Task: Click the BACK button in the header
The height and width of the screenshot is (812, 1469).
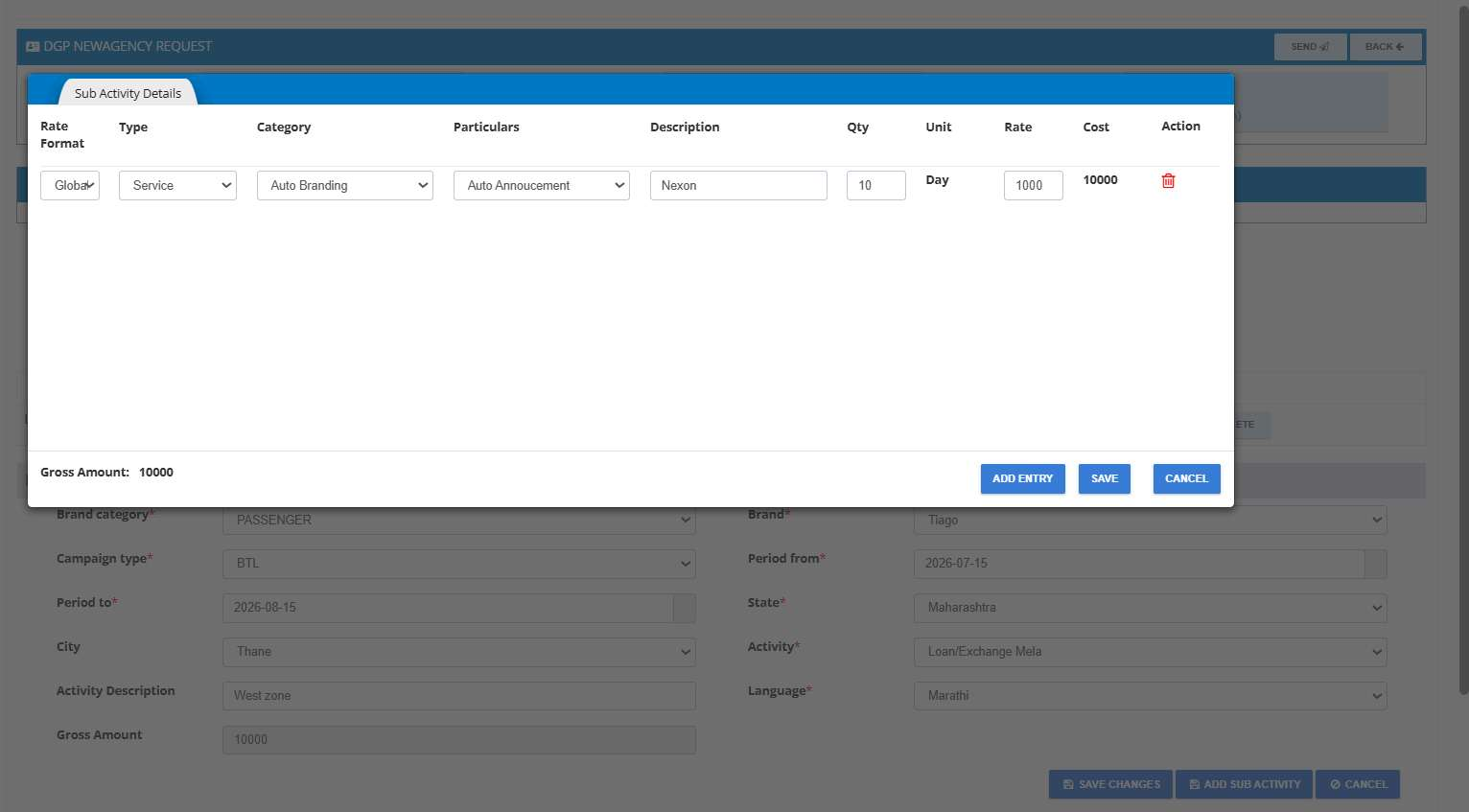Action: 1386,46
